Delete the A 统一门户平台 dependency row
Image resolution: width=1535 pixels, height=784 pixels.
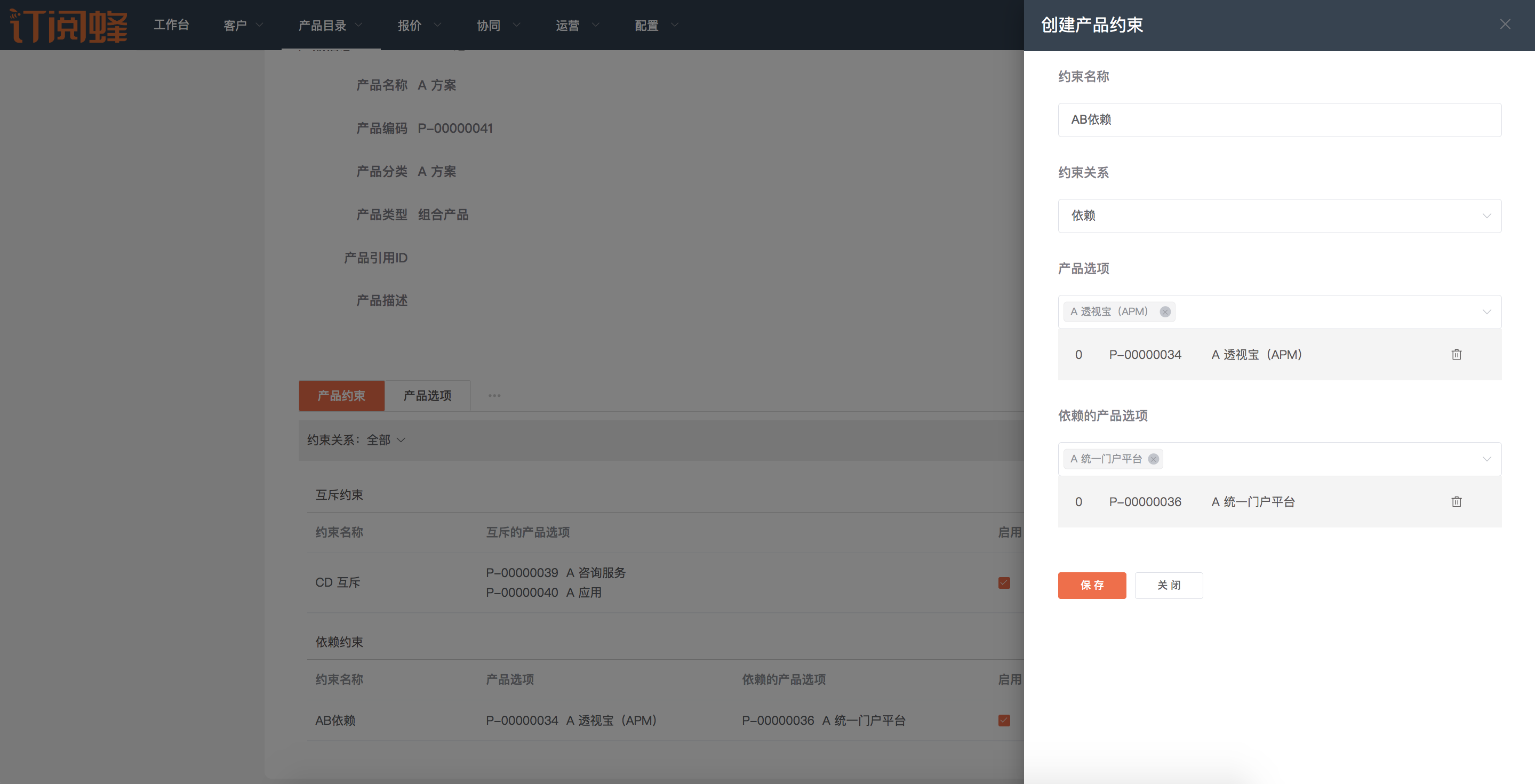point(1456,502)
